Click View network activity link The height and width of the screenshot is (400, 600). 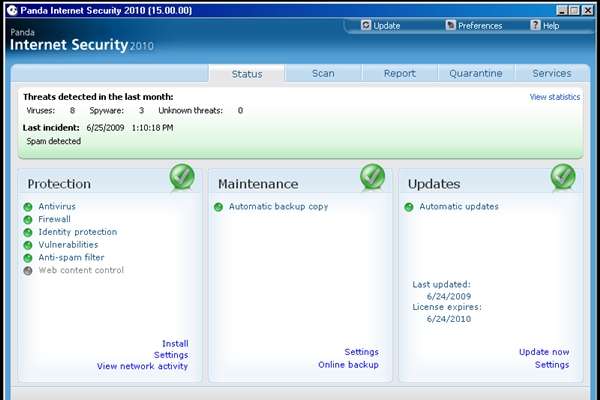[x=142, y=366]
